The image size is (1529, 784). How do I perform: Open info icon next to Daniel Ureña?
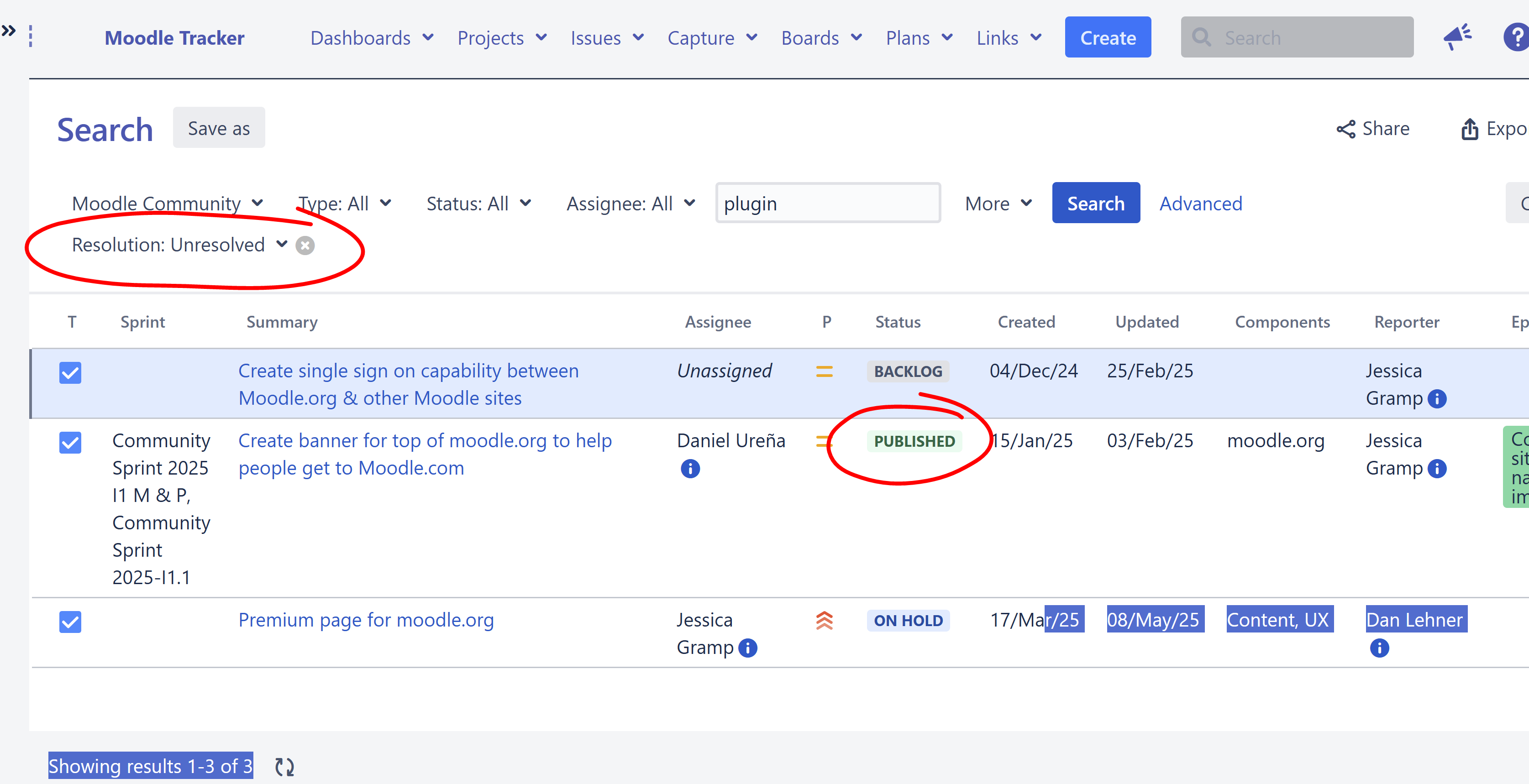click(x=690, y=468)
